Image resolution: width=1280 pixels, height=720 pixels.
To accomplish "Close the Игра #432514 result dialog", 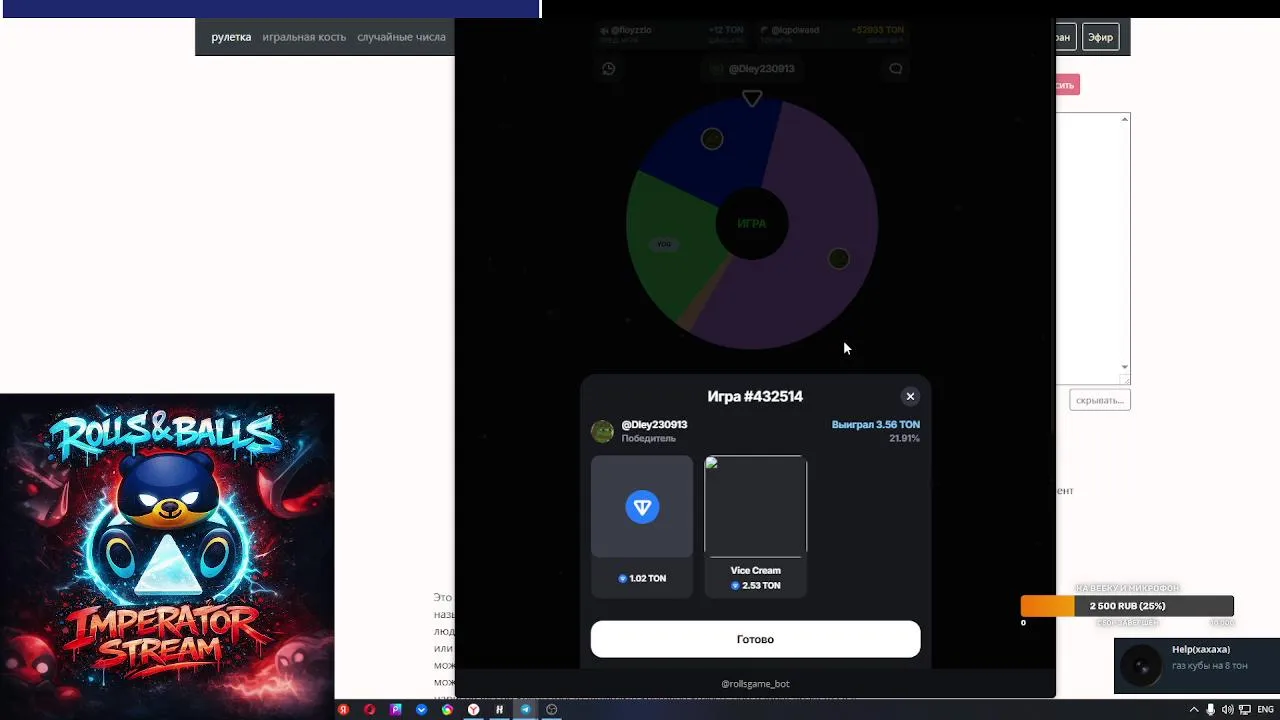I will [x=910, y=396].
